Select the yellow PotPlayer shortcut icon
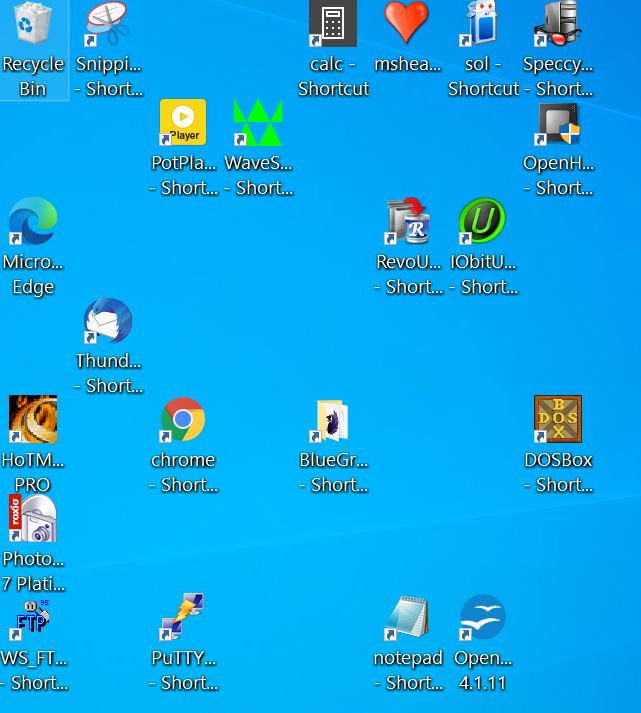Viewport: 641px width, 713px height. tap(183, 122)
